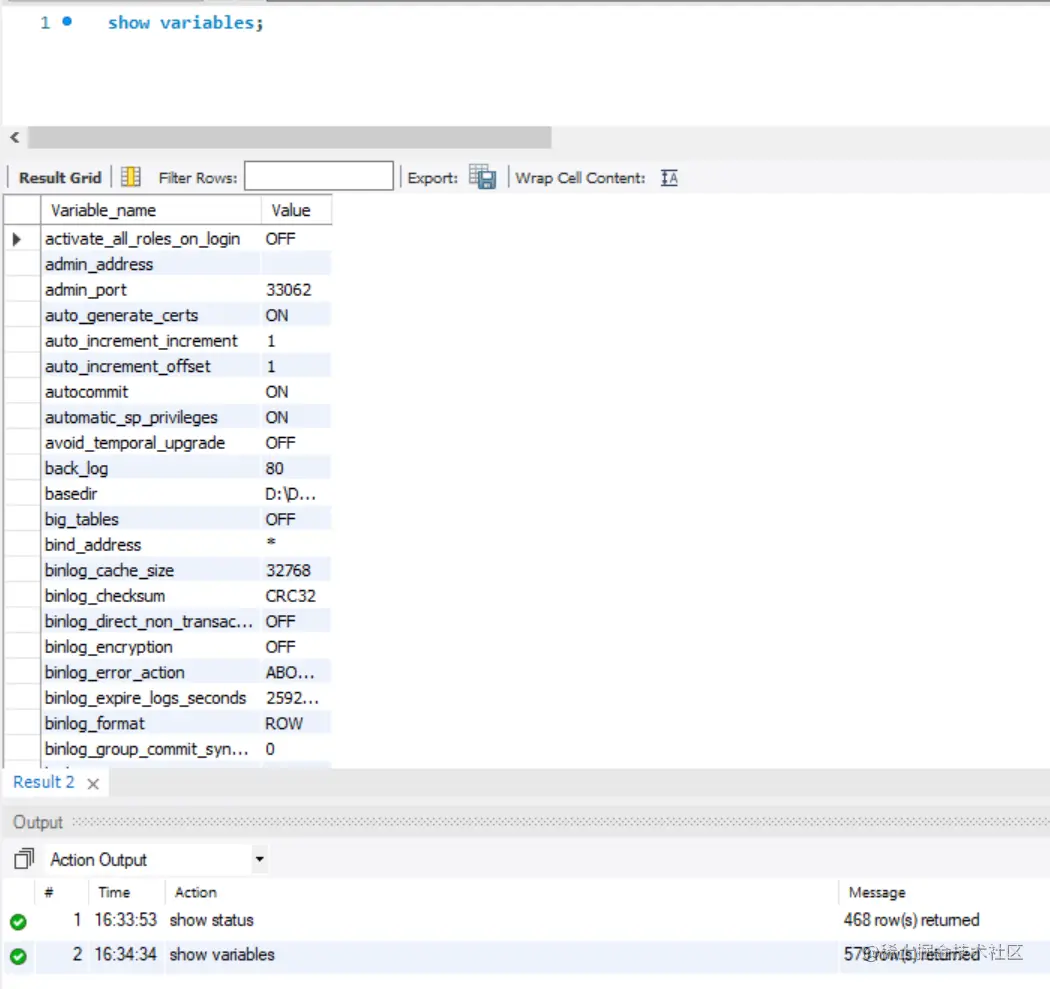Select the big_tables cell
This screenshot has width=1050, height=989.
click(x=151, y=519)
